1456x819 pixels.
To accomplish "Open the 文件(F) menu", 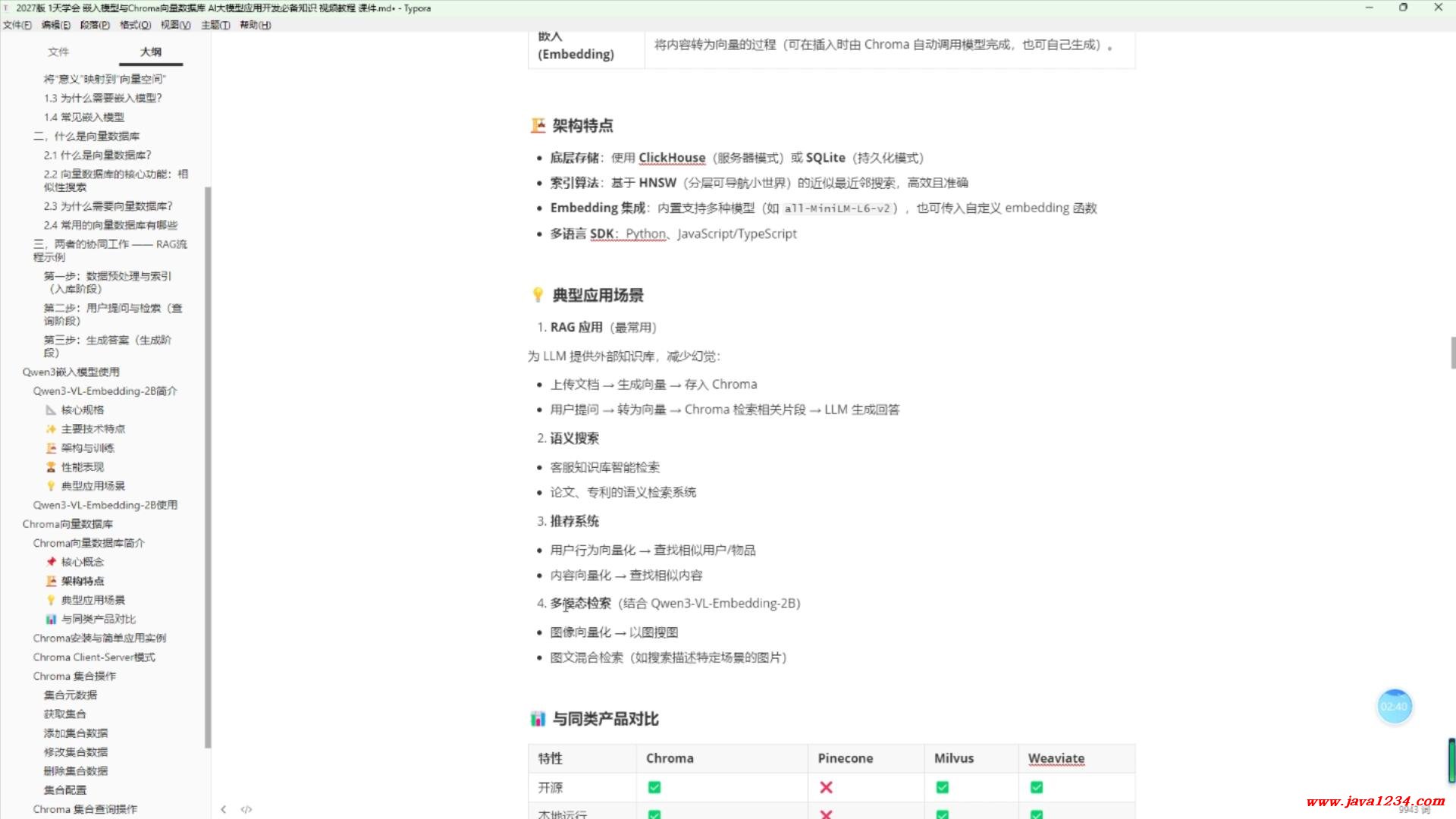I will (x=17, y=25).
